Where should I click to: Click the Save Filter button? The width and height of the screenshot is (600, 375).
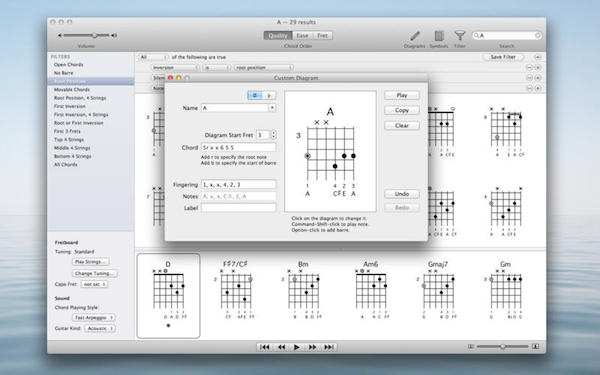[503, 57]
